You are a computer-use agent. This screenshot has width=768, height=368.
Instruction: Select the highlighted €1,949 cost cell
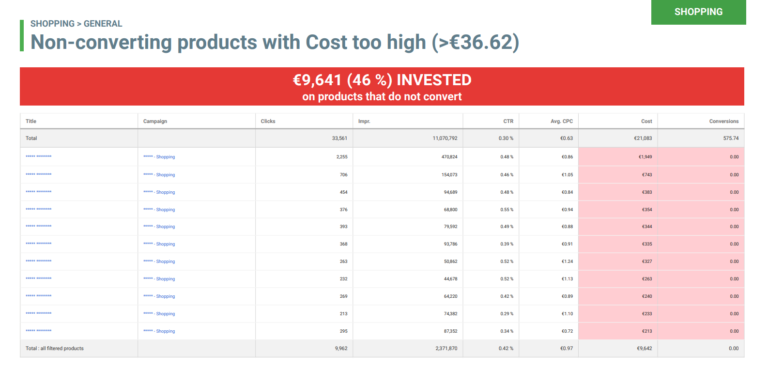(618, 157)
